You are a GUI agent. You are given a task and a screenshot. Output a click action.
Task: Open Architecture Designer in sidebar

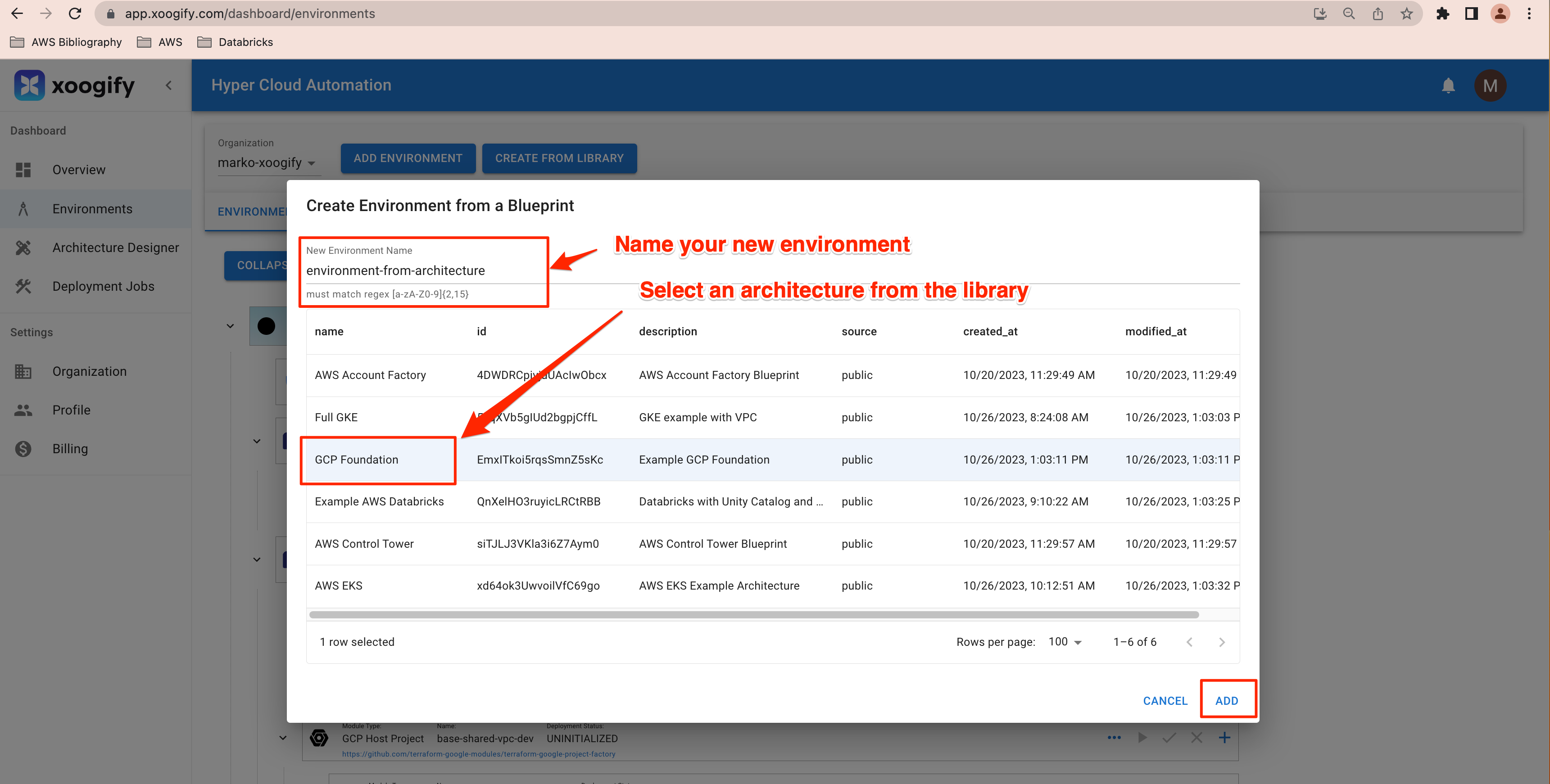(x=116, y=248)
